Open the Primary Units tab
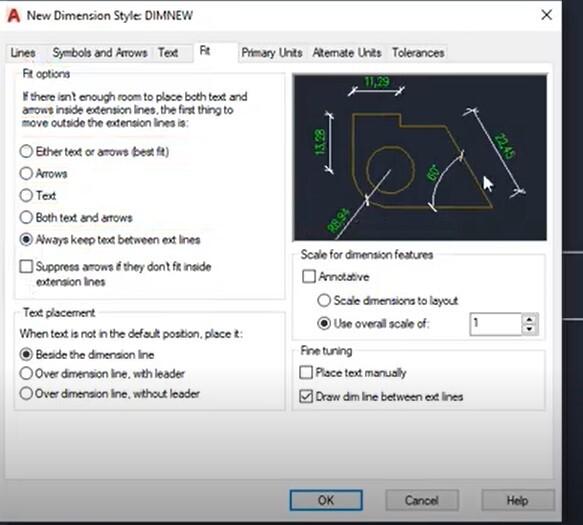Screen dimensions: 583x525 point(272,53)
